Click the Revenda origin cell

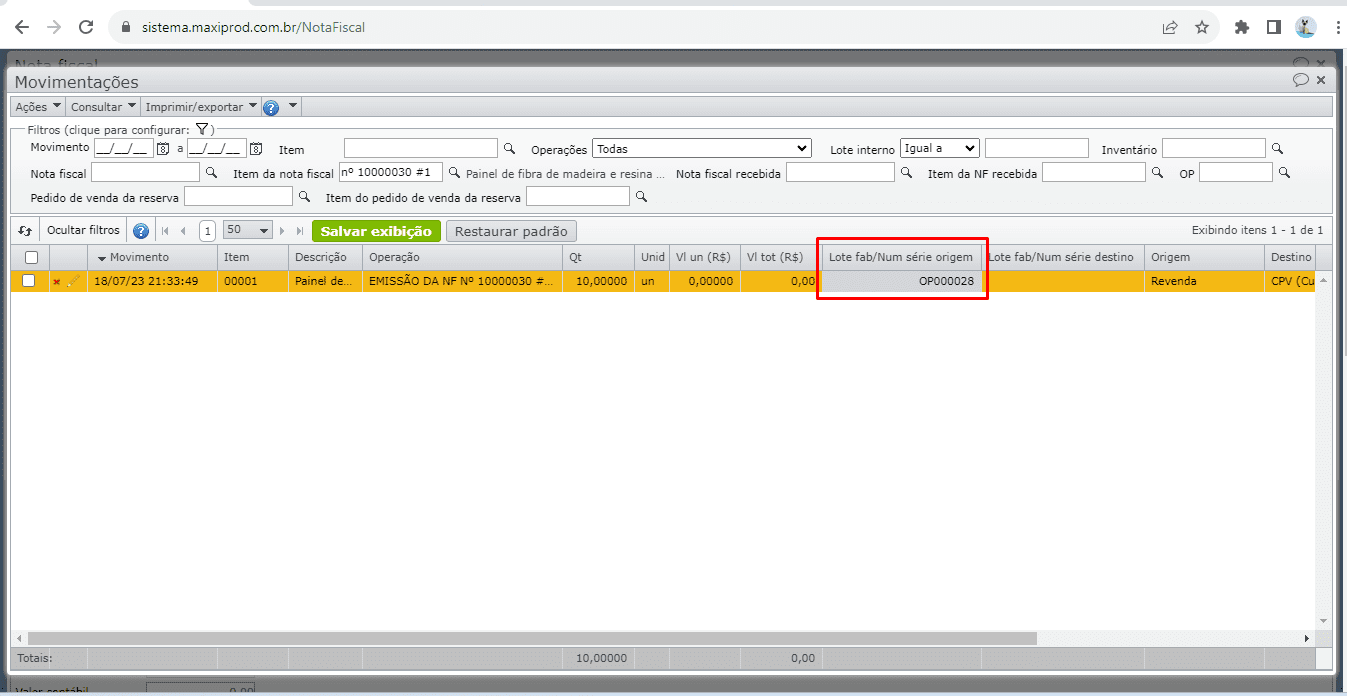tap(1205, 282)
